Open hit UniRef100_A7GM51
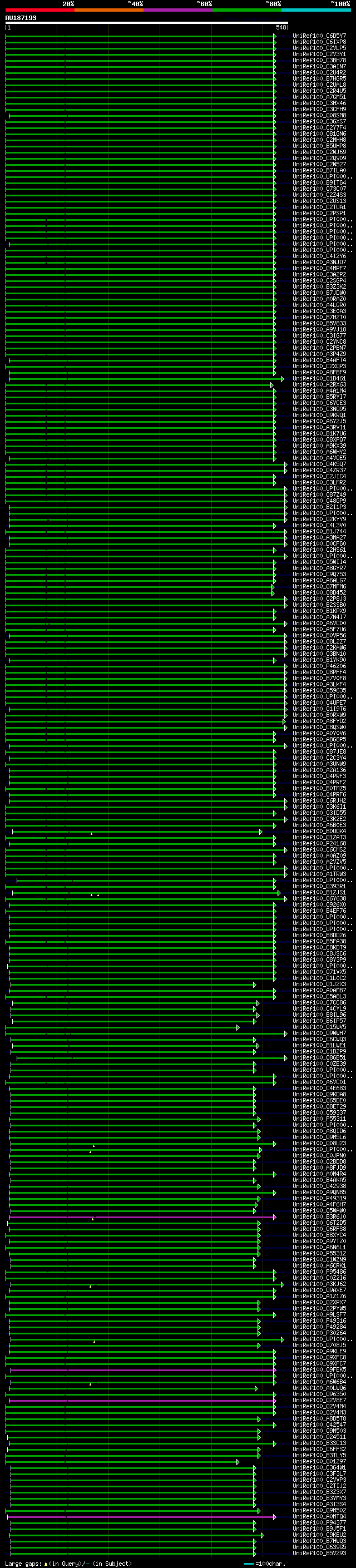Viewport: 356px width, 1568px height. point(319,97)
